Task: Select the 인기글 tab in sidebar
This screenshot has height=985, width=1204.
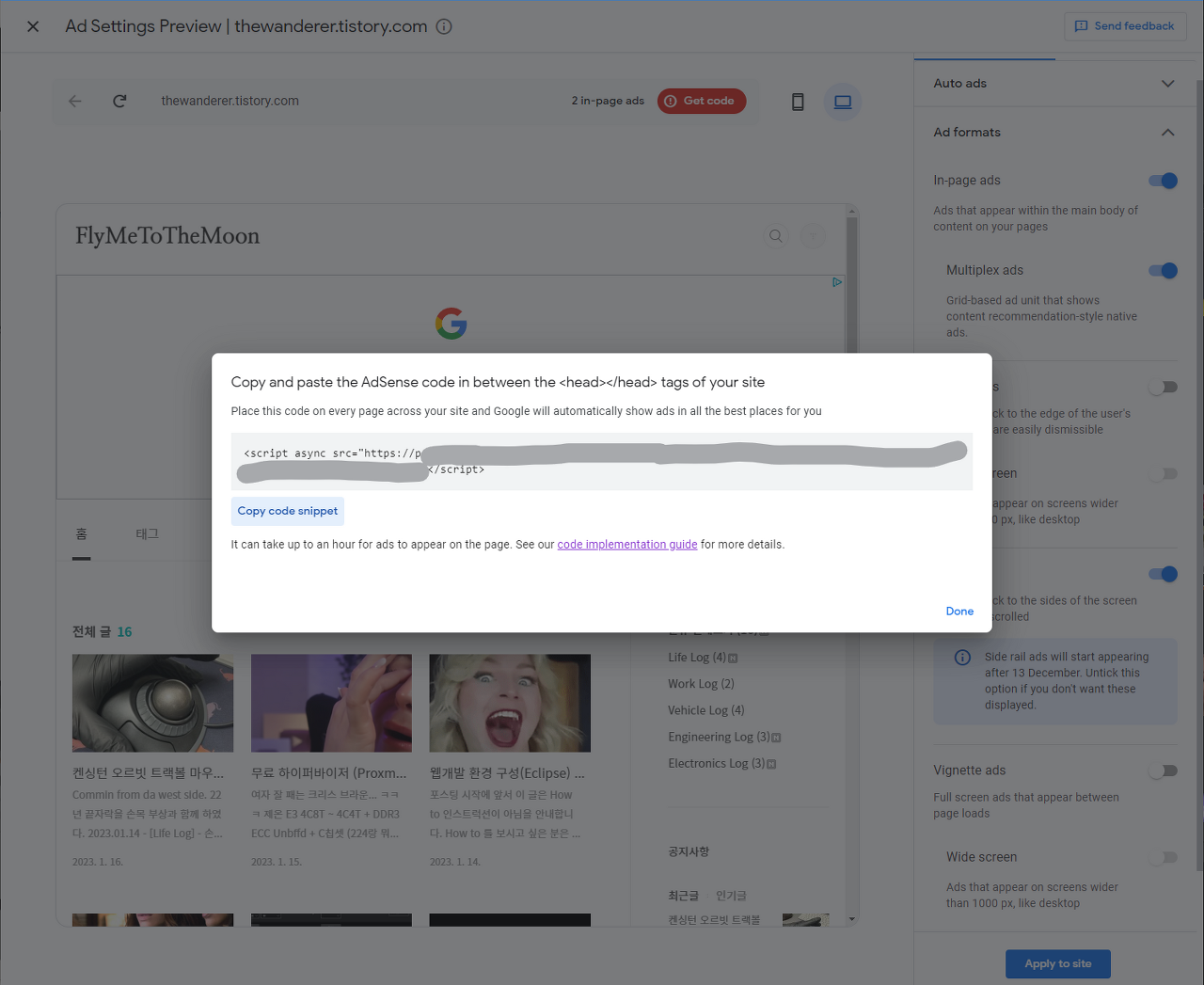Action: pyautogui.click(x=731, y=896)
